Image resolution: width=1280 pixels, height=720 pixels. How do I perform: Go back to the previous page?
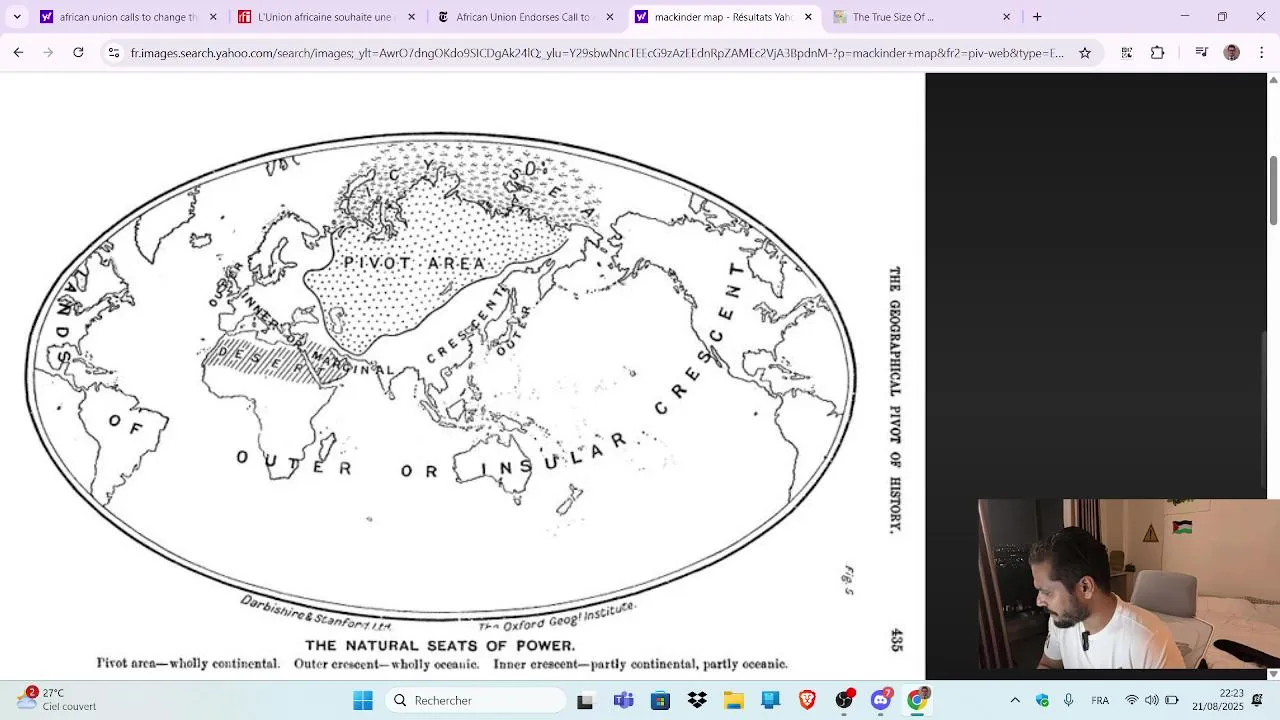18,53
